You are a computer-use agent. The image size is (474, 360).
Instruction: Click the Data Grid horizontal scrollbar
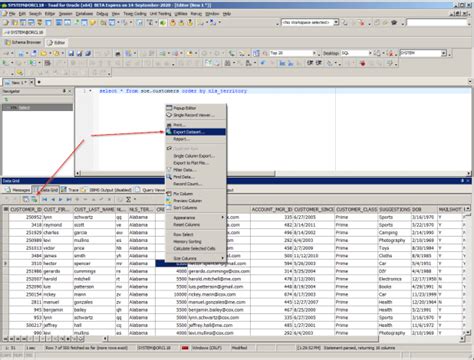(242, 339)
